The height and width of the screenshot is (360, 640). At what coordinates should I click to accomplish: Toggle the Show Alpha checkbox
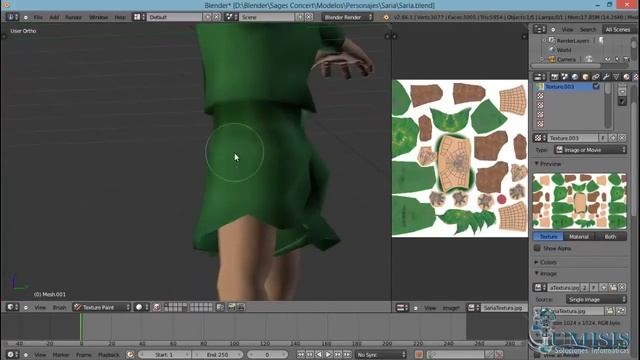(x=537, y=248)
